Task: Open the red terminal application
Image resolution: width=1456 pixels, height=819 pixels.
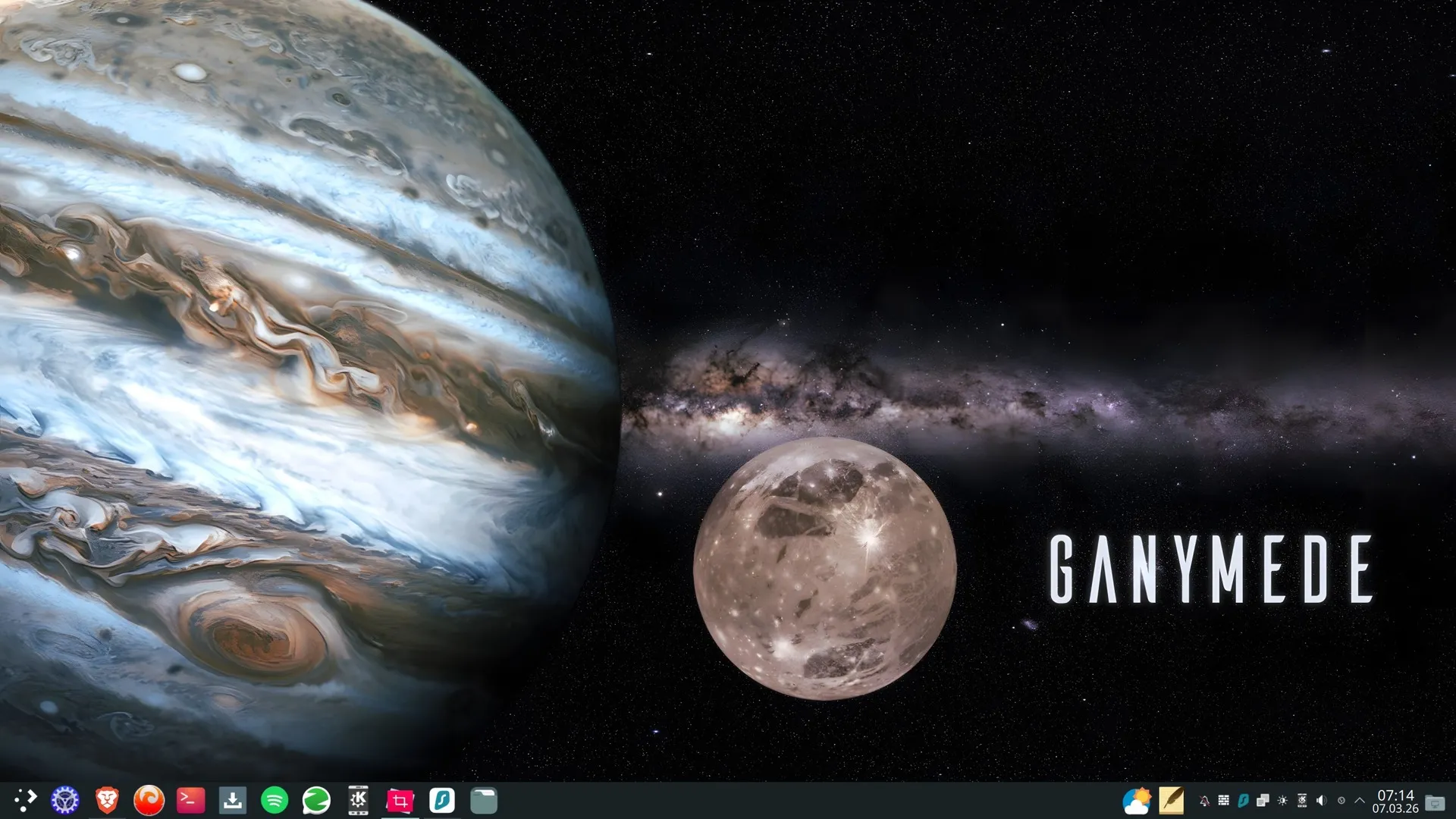Action: (190, 800)
